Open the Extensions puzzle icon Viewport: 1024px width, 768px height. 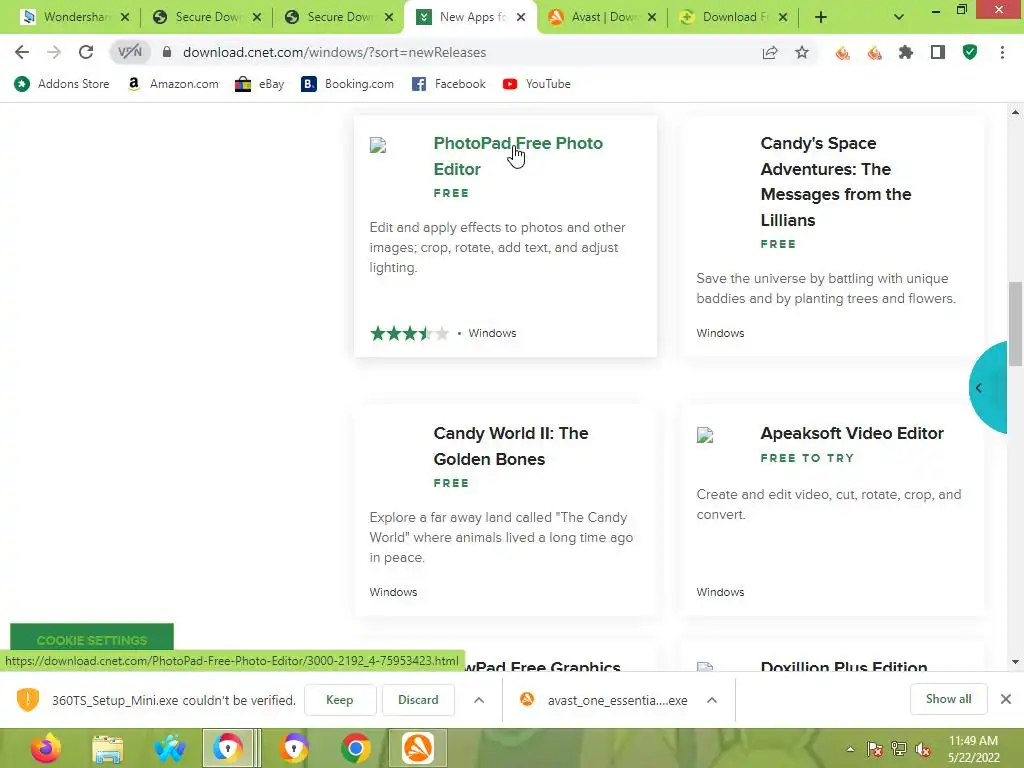point(906,52)
